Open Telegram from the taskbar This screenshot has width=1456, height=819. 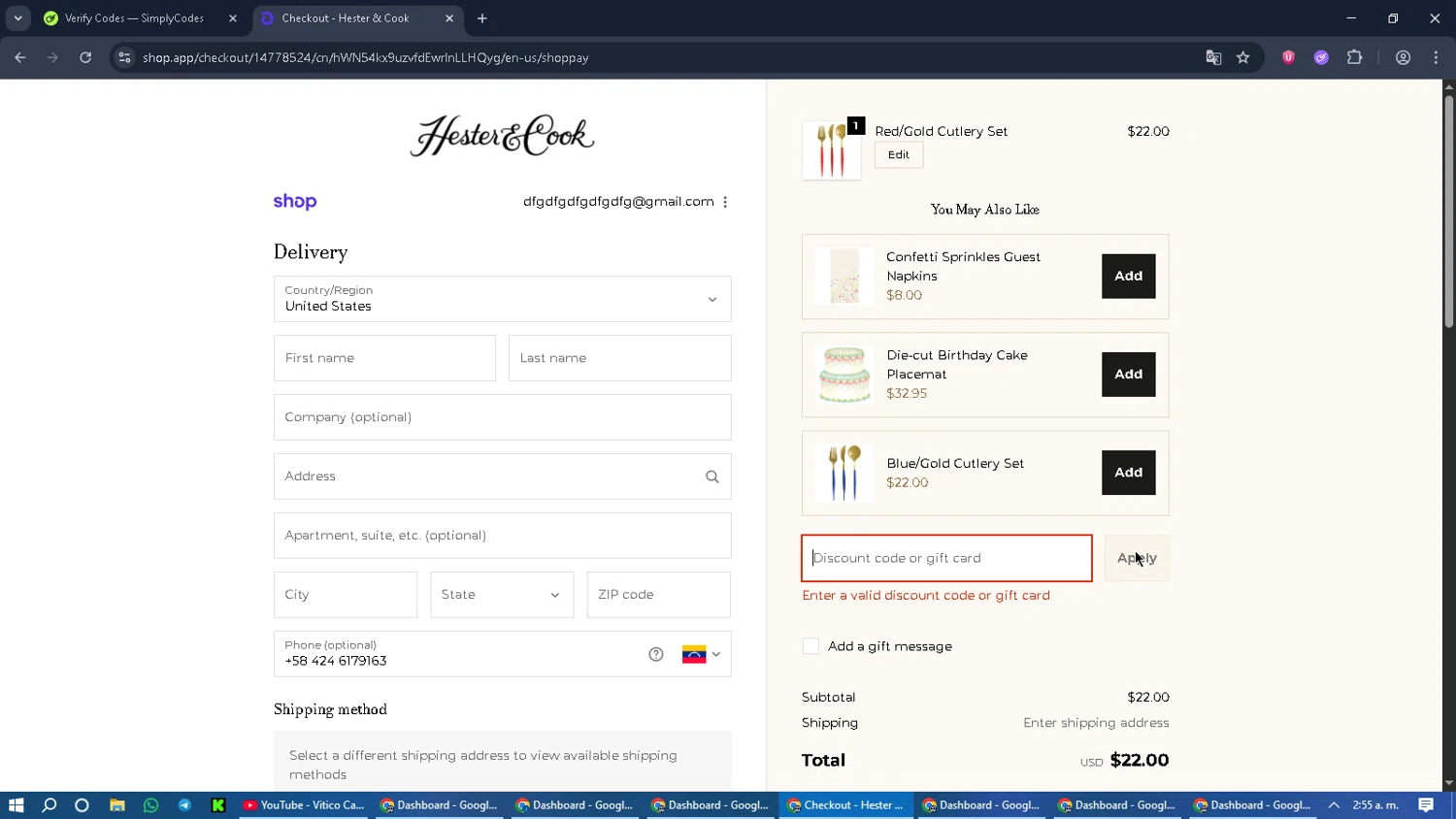(184, 805)
